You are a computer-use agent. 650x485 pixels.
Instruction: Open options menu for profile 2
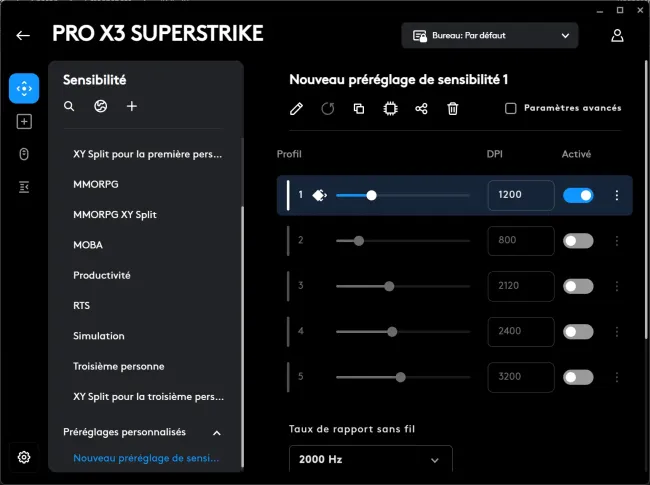coord(617,241)
